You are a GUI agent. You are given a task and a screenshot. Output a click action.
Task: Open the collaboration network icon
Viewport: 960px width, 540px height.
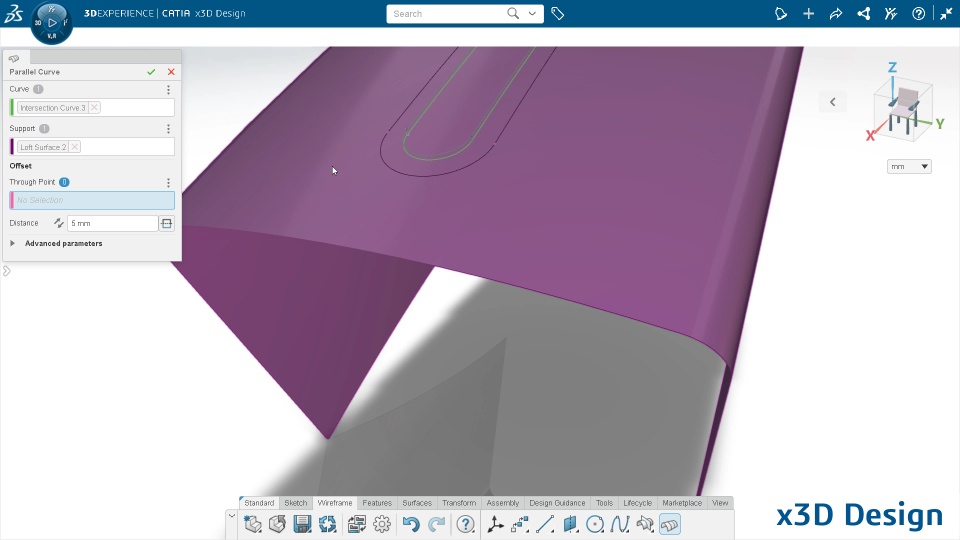(863, 13)
